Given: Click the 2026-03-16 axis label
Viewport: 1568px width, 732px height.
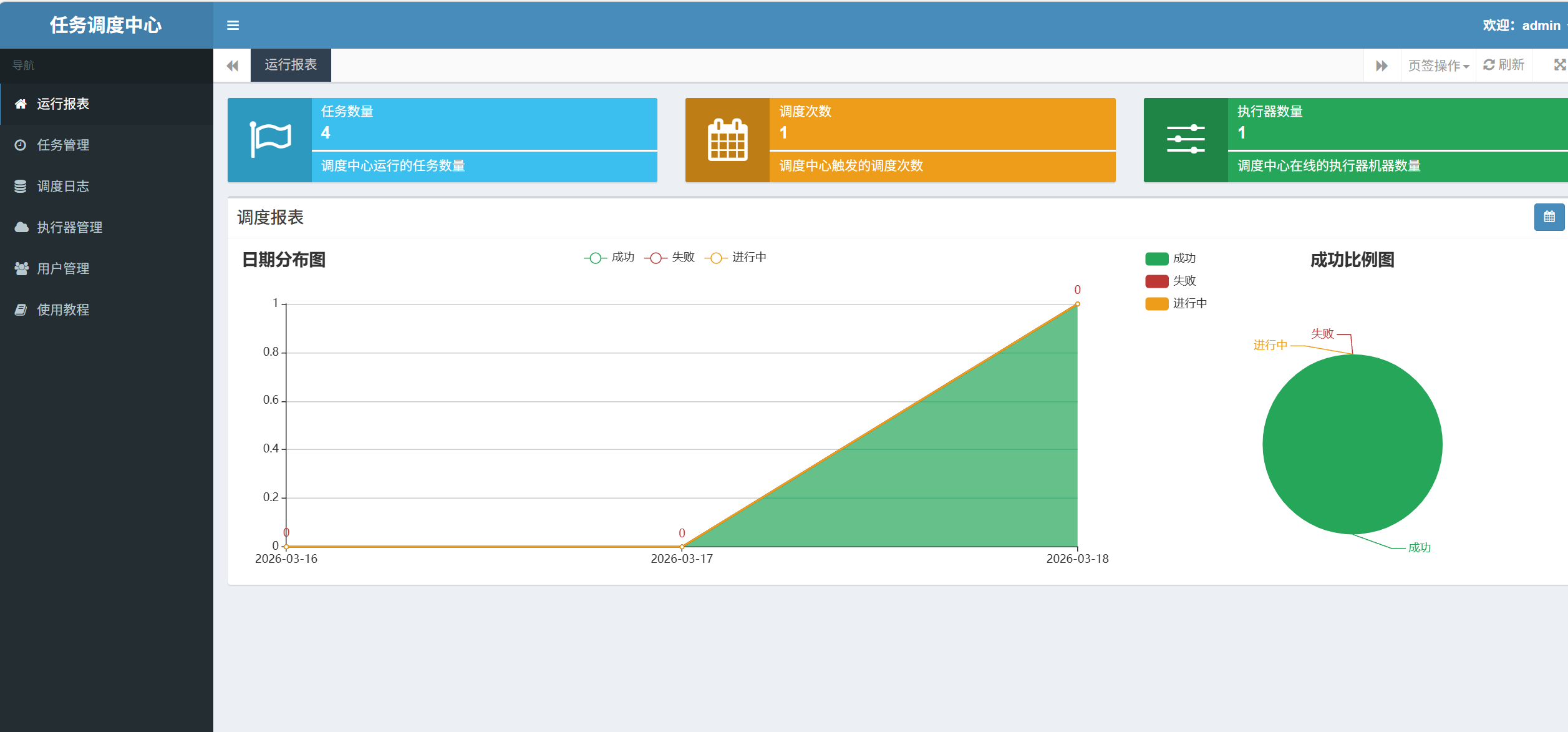Looking at the screenshot, I should click(x=286, y=559).
